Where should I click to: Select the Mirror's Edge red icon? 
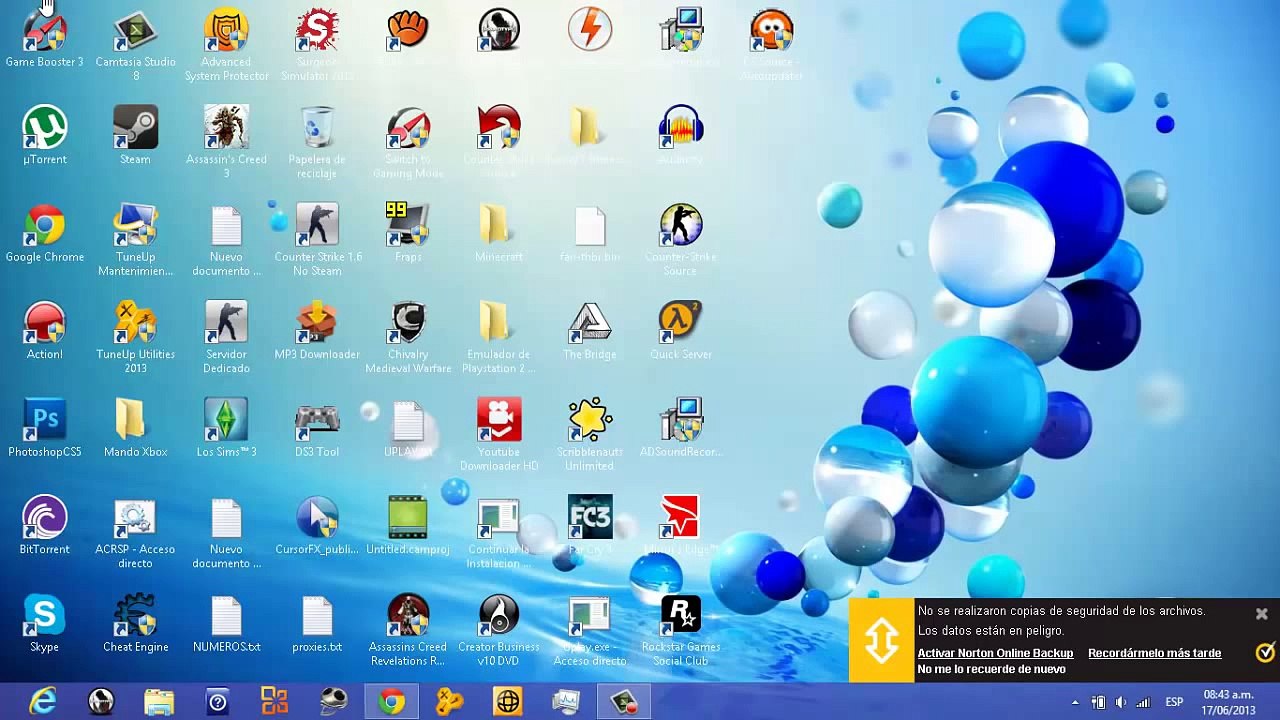pyautogui.click(x=681, y=525)
